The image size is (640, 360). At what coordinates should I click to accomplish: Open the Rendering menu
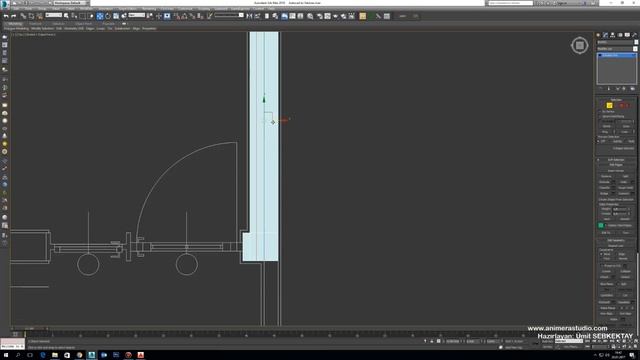coord(149,9)
